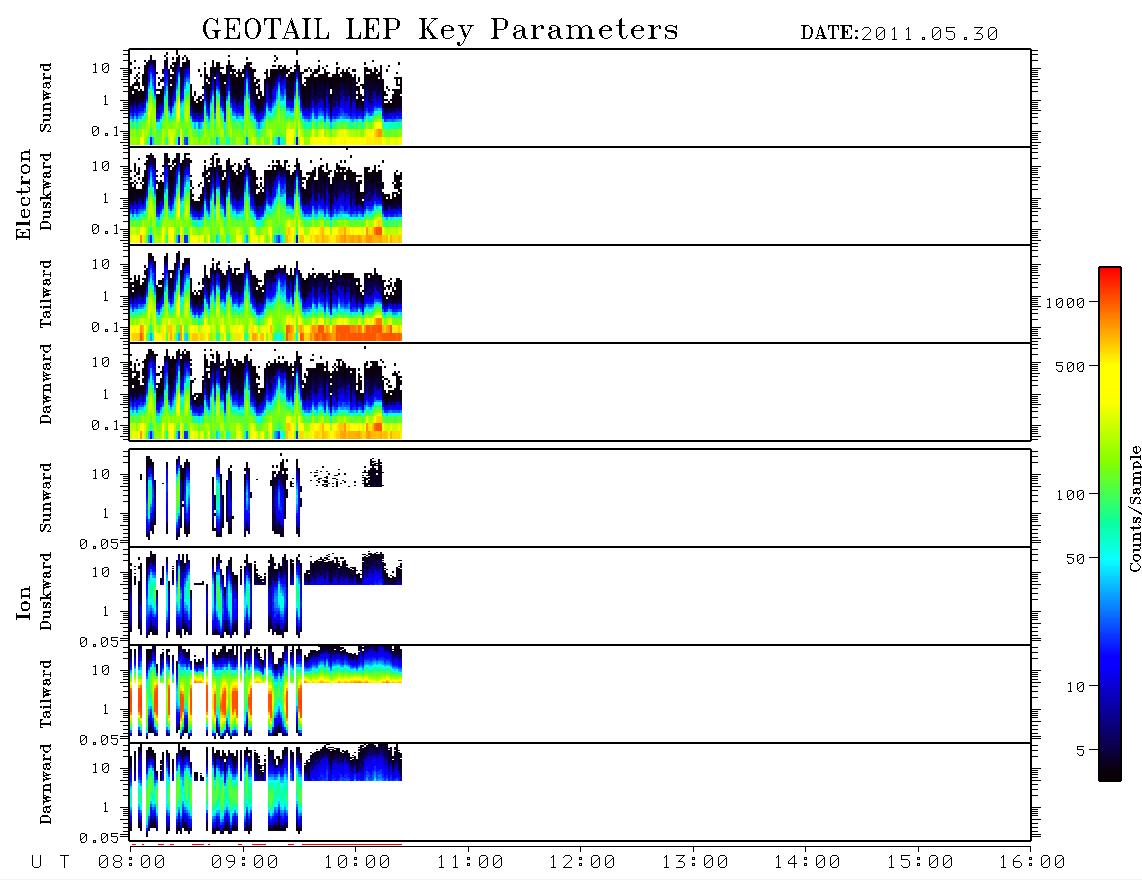This screenshot has height=880, width=1142.
Task: Click the Electron Dawnward spectrogram data
Action: pyautogui.click(x=266, y=393)
